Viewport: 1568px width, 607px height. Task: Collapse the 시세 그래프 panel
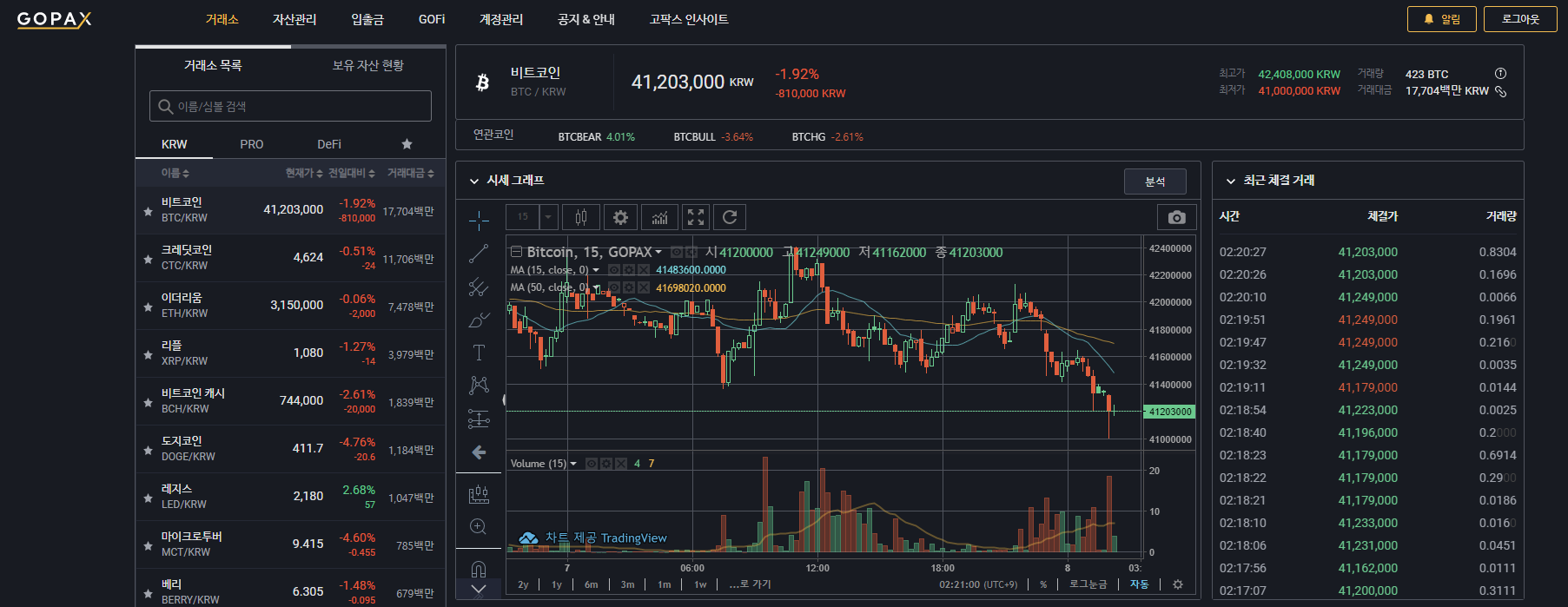point(473,181)
